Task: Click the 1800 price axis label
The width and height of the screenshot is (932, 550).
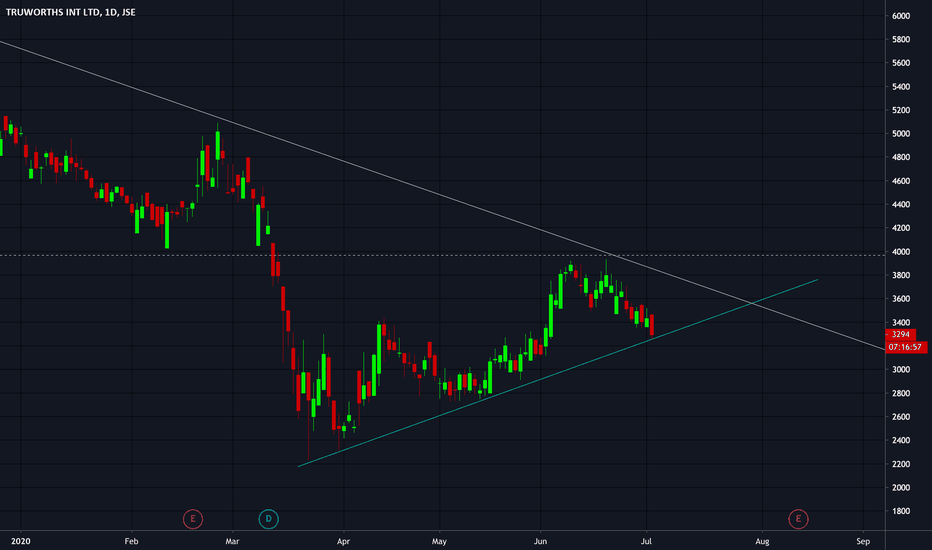Action: point(900,511)
